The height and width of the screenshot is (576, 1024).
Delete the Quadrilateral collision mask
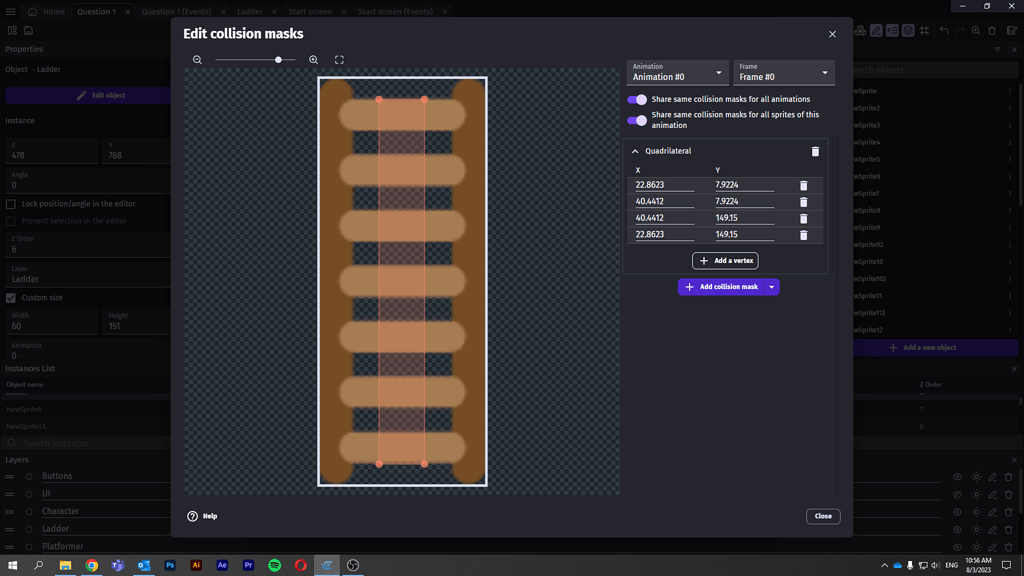click(x=815, y=151)
